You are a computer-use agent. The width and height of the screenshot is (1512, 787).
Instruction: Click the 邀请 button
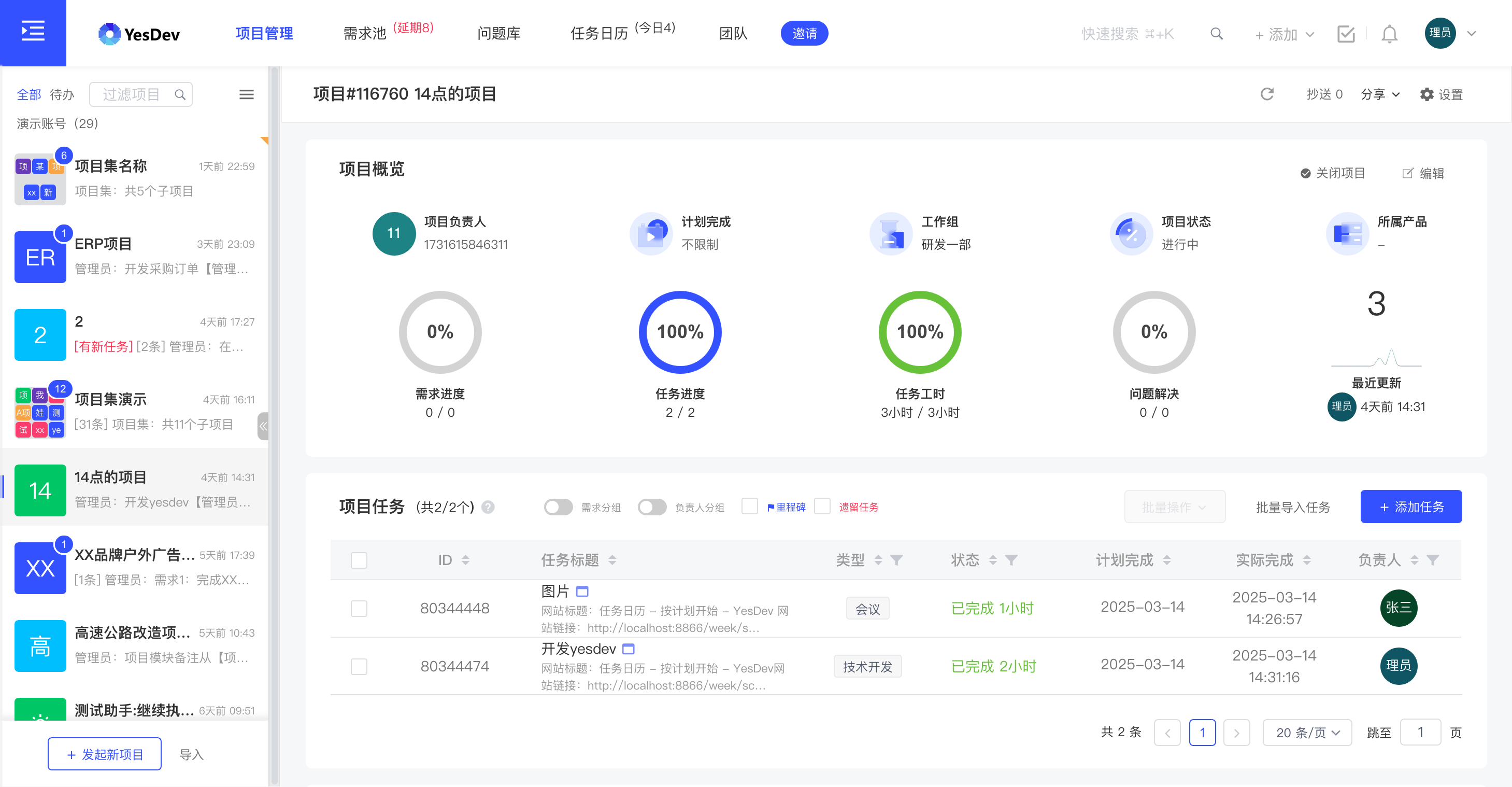(804, 34)
